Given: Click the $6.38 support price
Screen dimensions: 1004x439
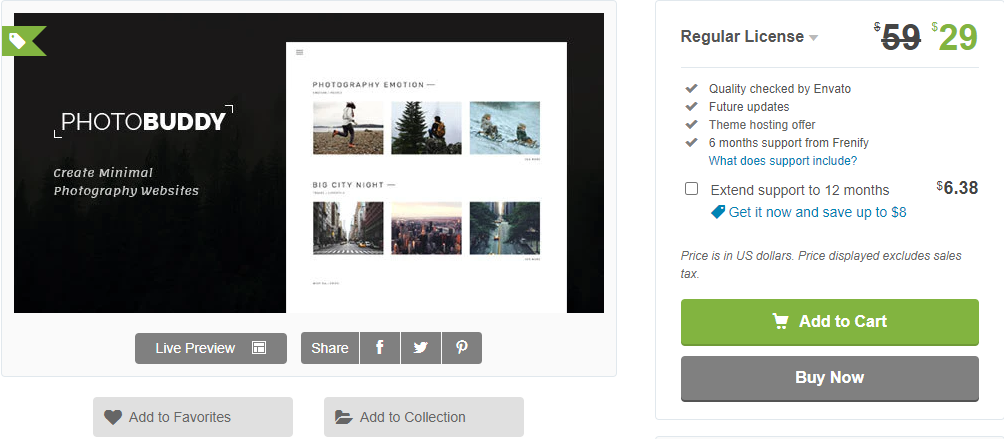Looking at the screenshot, I should [957, 188].
